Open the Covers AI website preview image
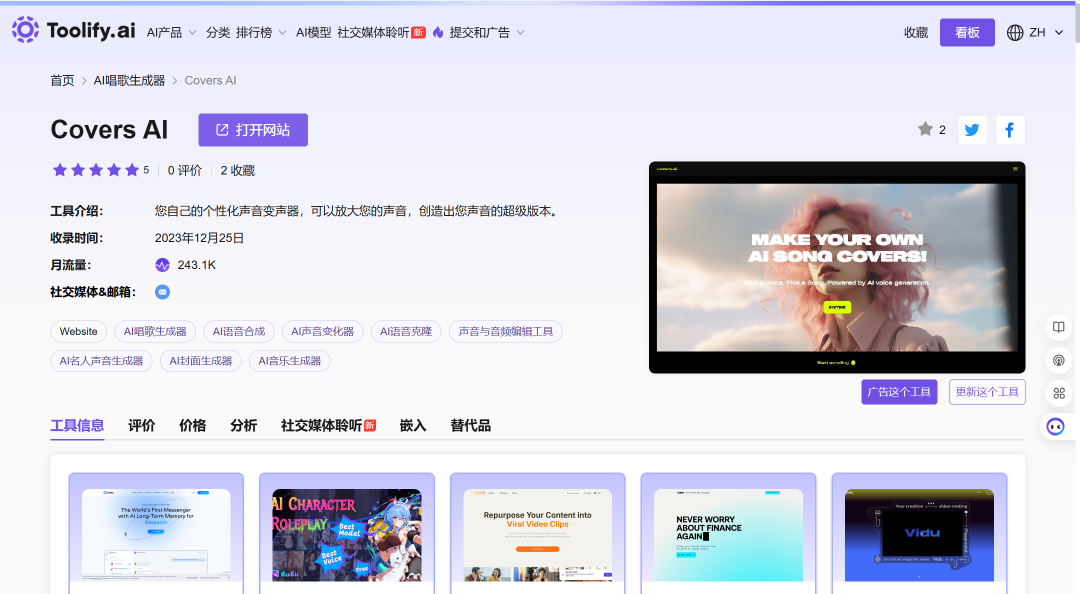Image resolution: width=1080 pixels, height=594 pixels. (x=837, y=267)
